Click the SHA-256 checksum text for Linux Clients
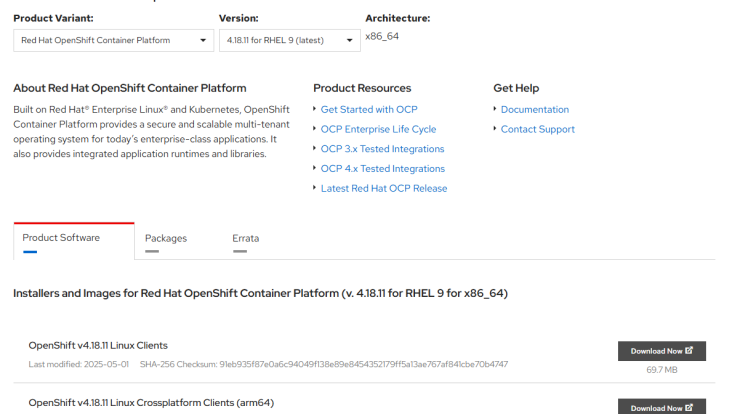Screen dimensions: 740x414 (x=324, y=364)
